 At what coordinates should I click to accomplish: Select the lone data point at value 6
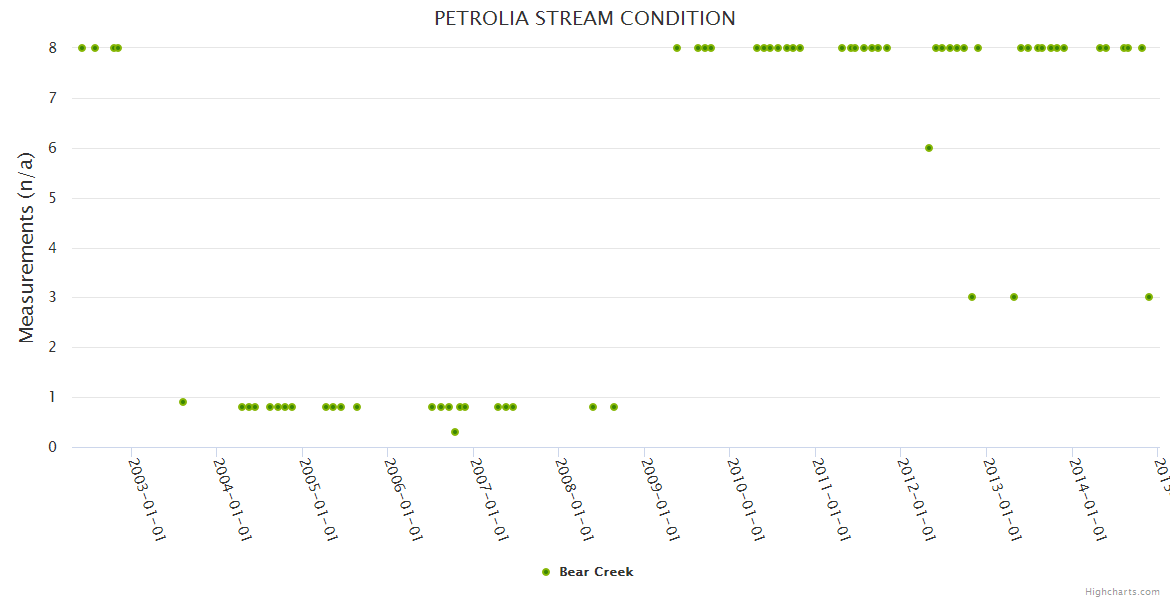pyautogui.click(x=929, y=148)
